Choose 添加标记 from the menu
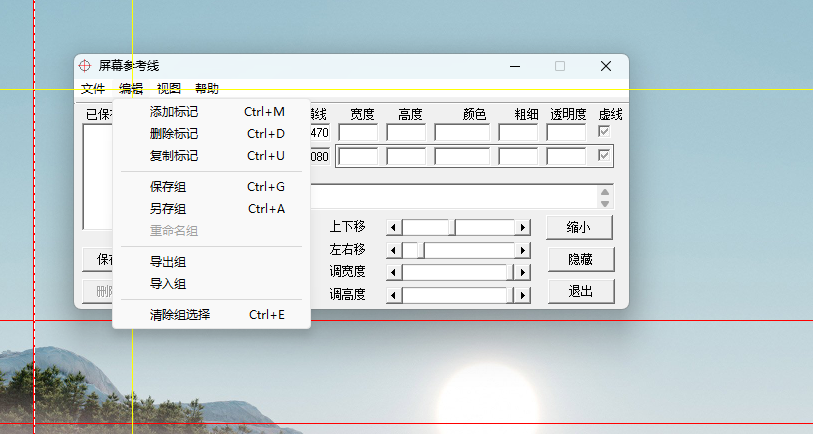Image resolution: width=813 pixels, height=434 pixels. (212, 111)
